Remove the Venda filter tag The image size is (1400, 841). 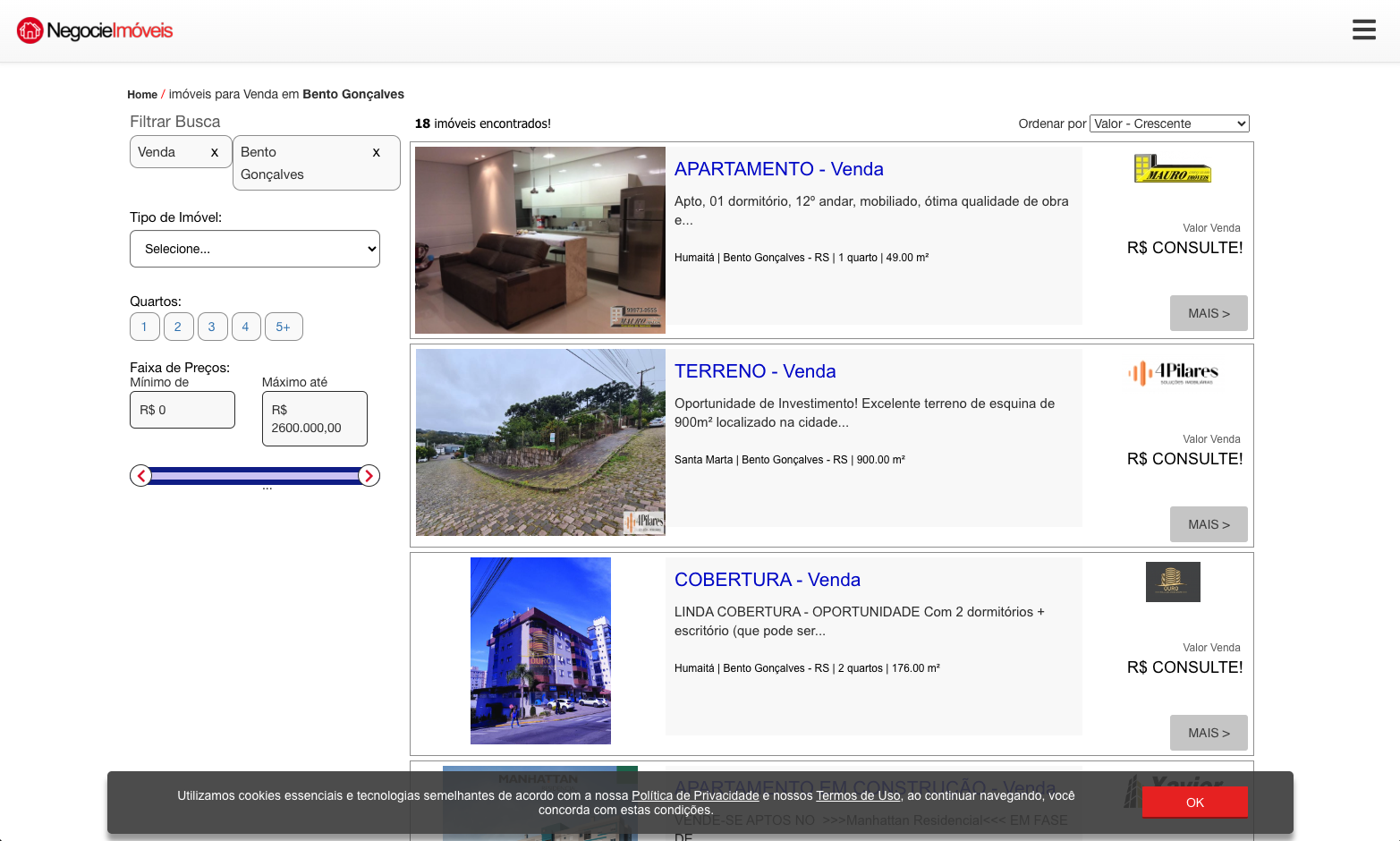point(215,153)
